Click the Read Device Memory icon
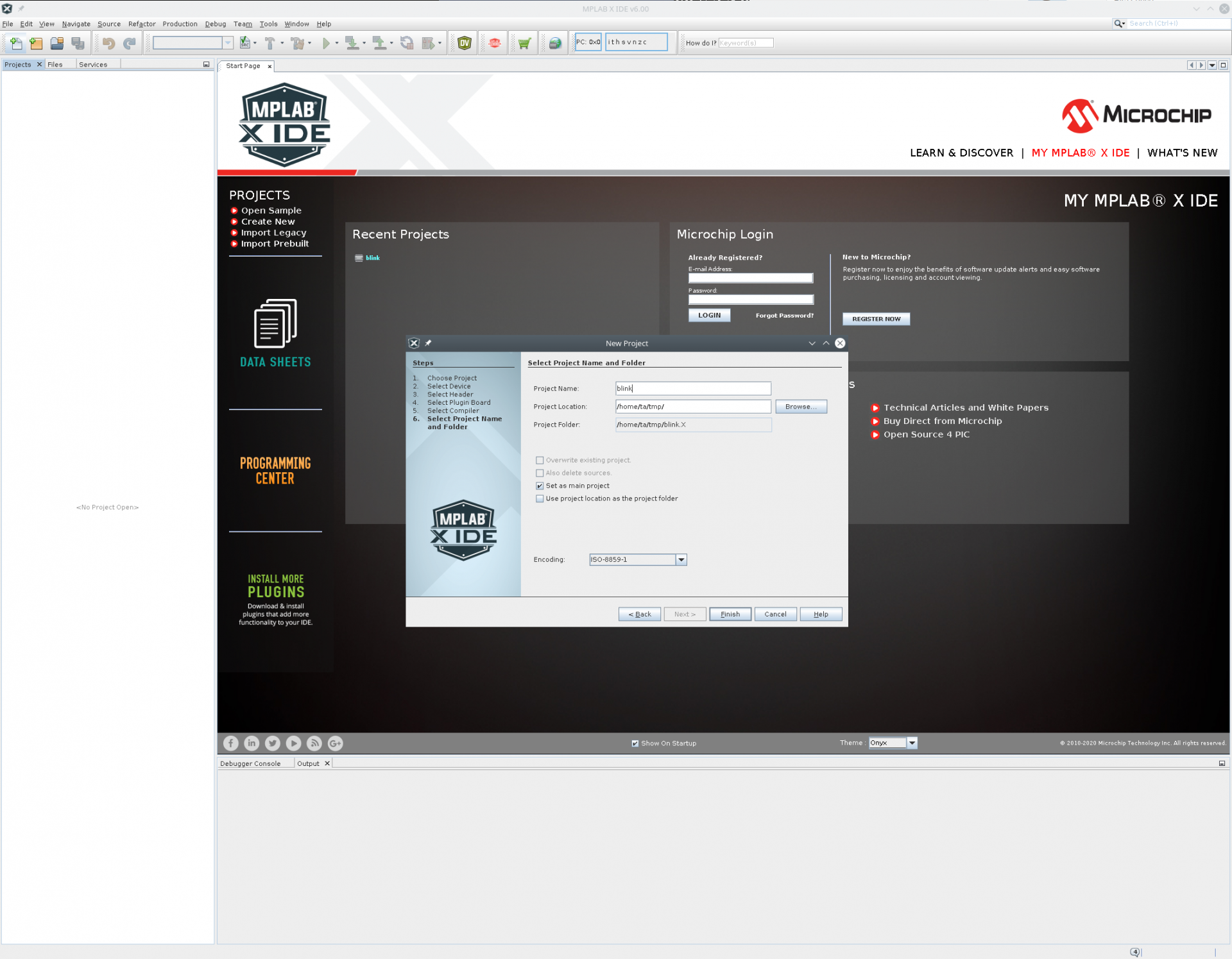1232x959 pixels. click(379, 43)
